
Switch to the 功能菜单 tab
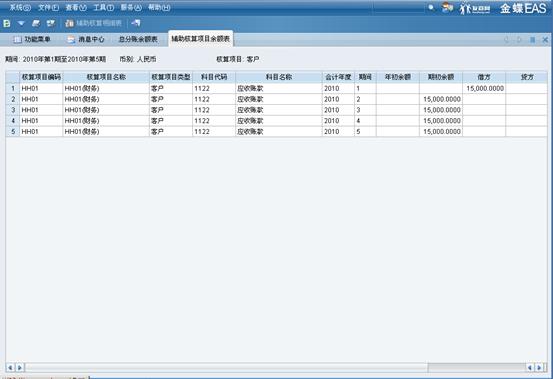(x=32, y=39)
